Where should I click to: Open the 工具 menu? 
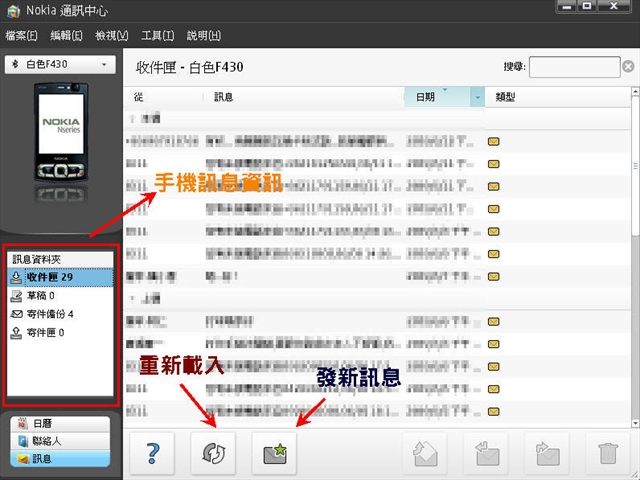coord(158,36)
